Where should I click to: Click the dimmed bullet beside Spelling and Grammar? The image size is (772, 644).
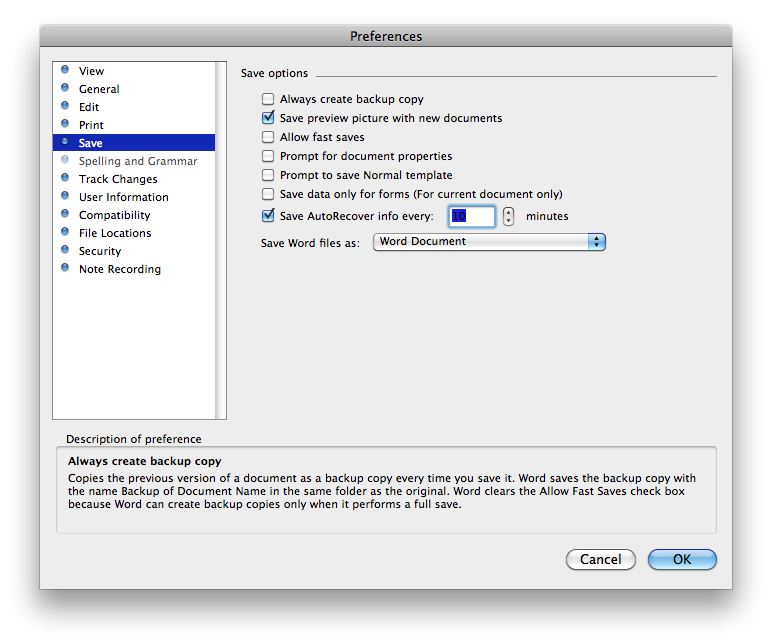64,160
